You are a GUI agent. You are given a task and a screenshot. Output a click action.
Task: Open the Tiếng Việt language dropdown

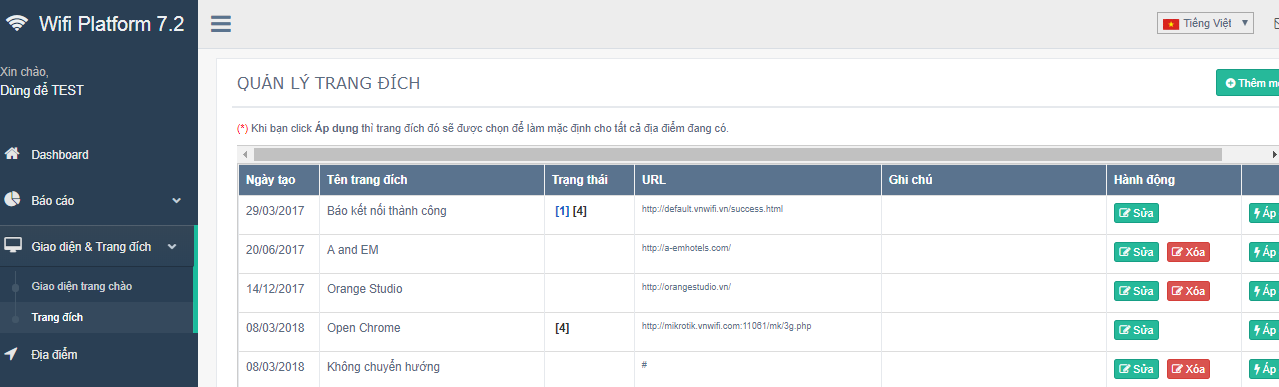click(1205, 23)
